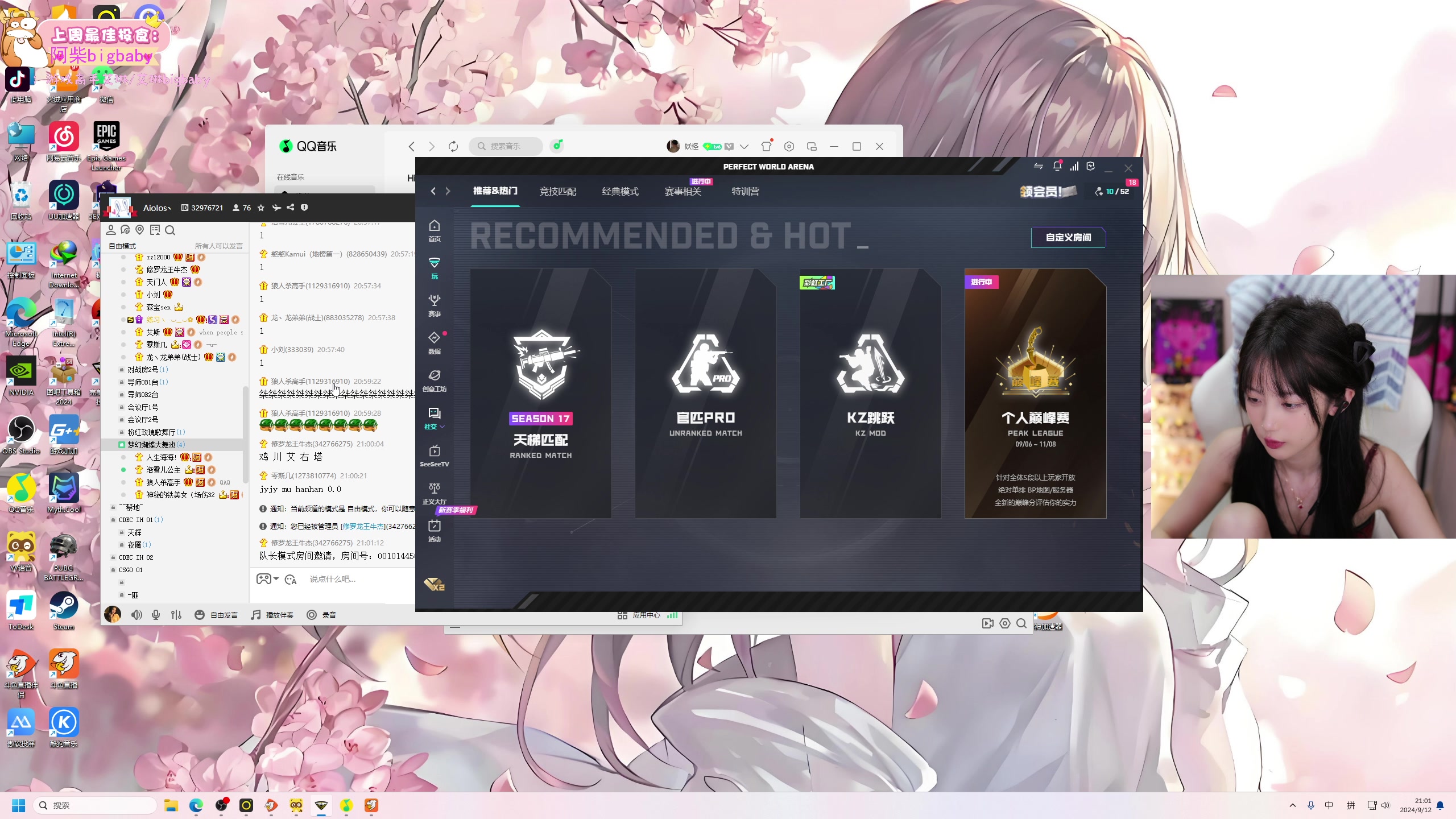Open the Epic Games Launcher desktop icon
1456x819 pixels.
106,146
